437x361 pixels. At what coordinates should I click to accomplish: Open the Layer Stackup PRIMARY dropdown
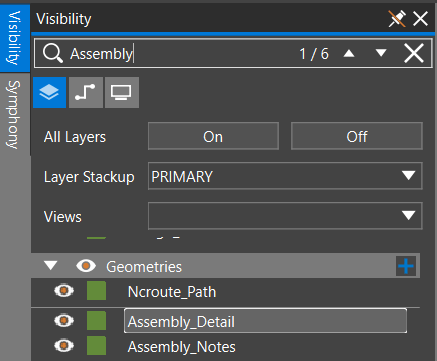(x=285, y=176)
